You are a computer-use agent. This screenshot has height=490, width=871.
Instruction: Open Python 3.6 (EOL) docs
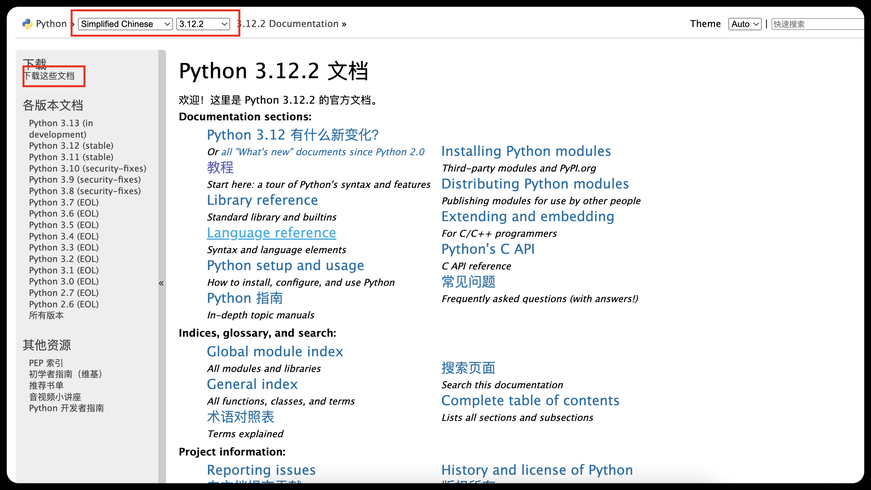click(x=64, y=213)
